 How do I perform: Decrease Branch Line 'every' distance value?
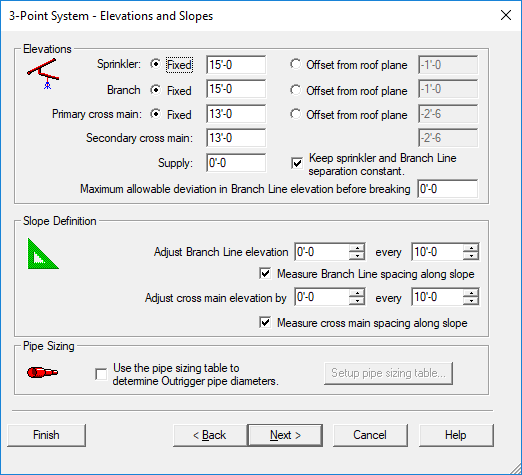click(471, 256)
